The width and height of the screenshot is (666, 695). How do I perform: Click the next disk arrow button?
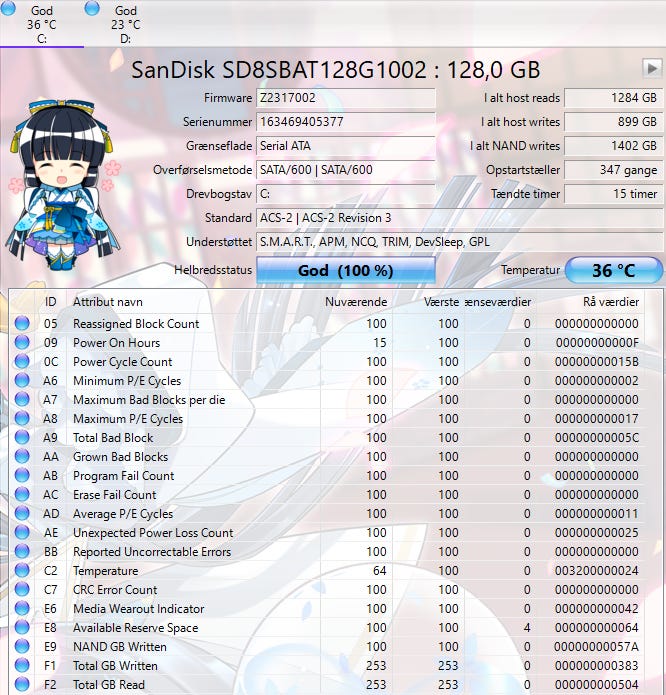[652, 68]
